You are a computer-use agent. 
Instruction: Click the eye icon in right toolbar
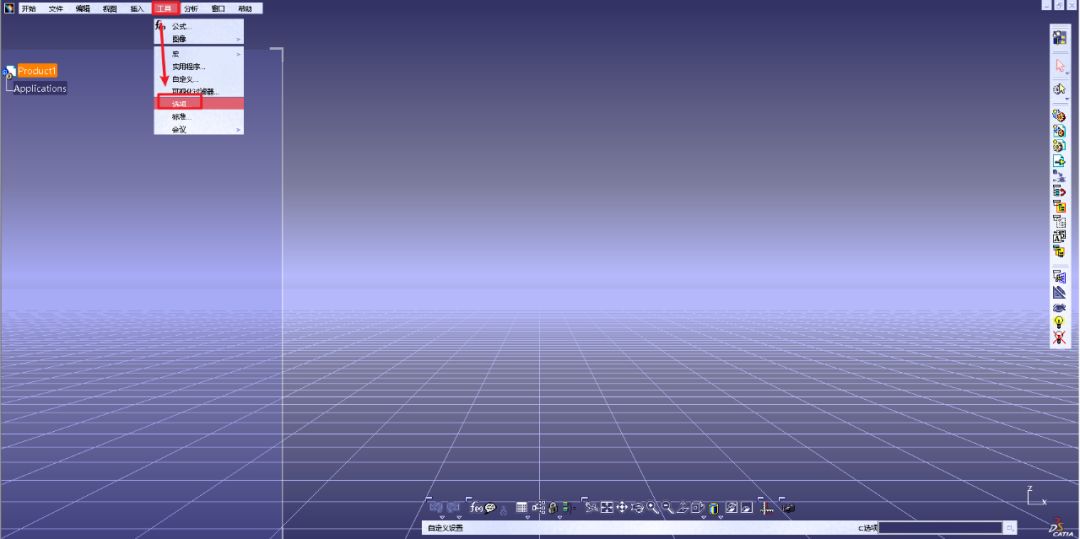pyautogui.click(x=1059, y=306)
